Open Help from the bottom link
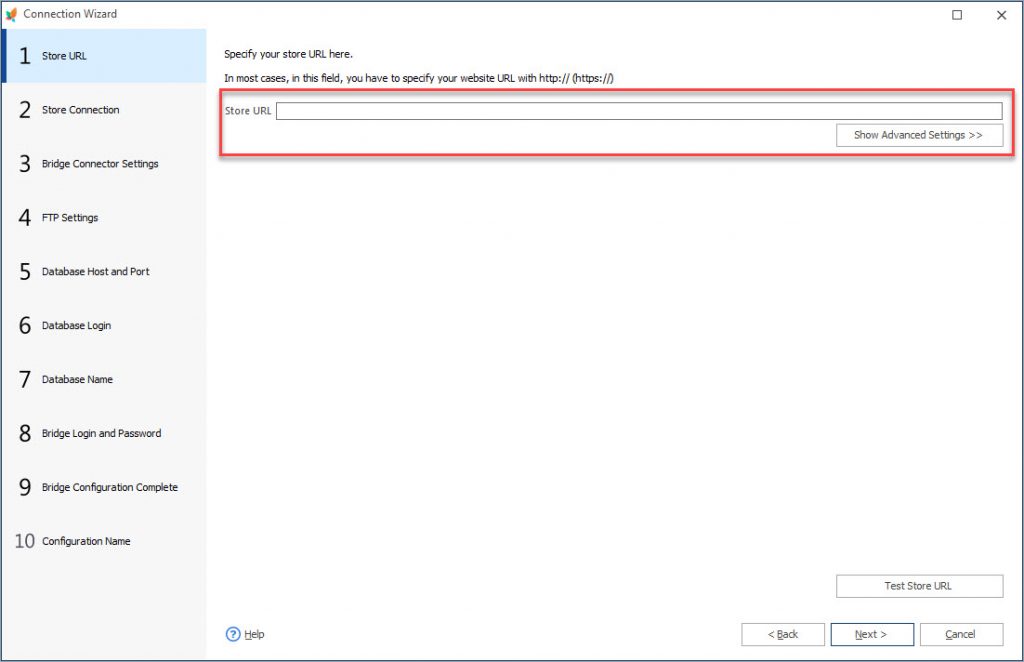The width and height of the screenshot is (1024, 662). pyautogui.click(x=252, y=634)
